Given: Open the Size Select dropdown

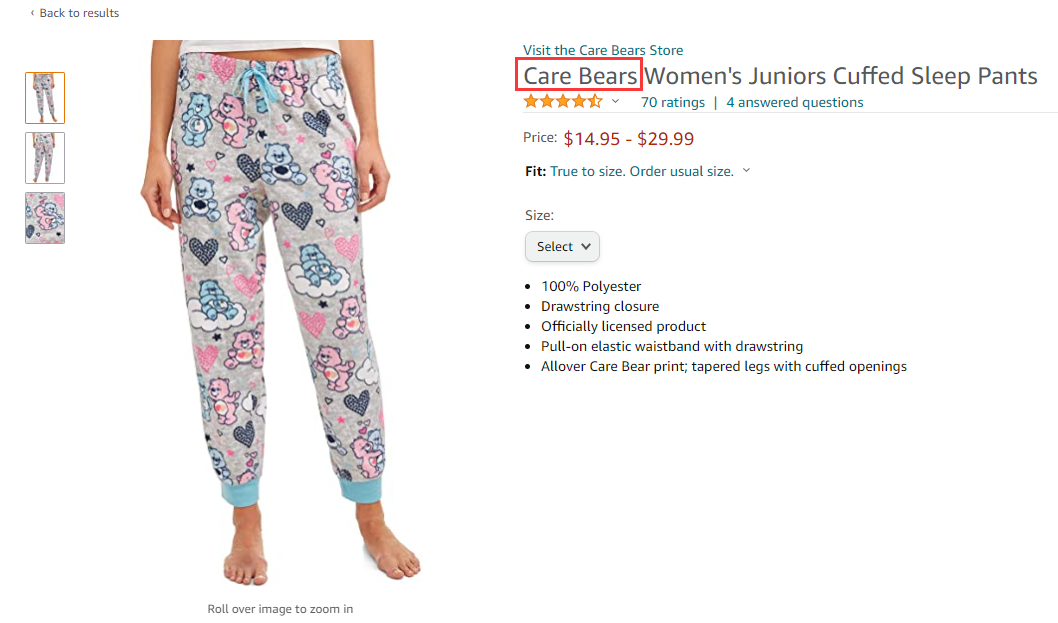Looking at the screenshot, I should [562, 246].
